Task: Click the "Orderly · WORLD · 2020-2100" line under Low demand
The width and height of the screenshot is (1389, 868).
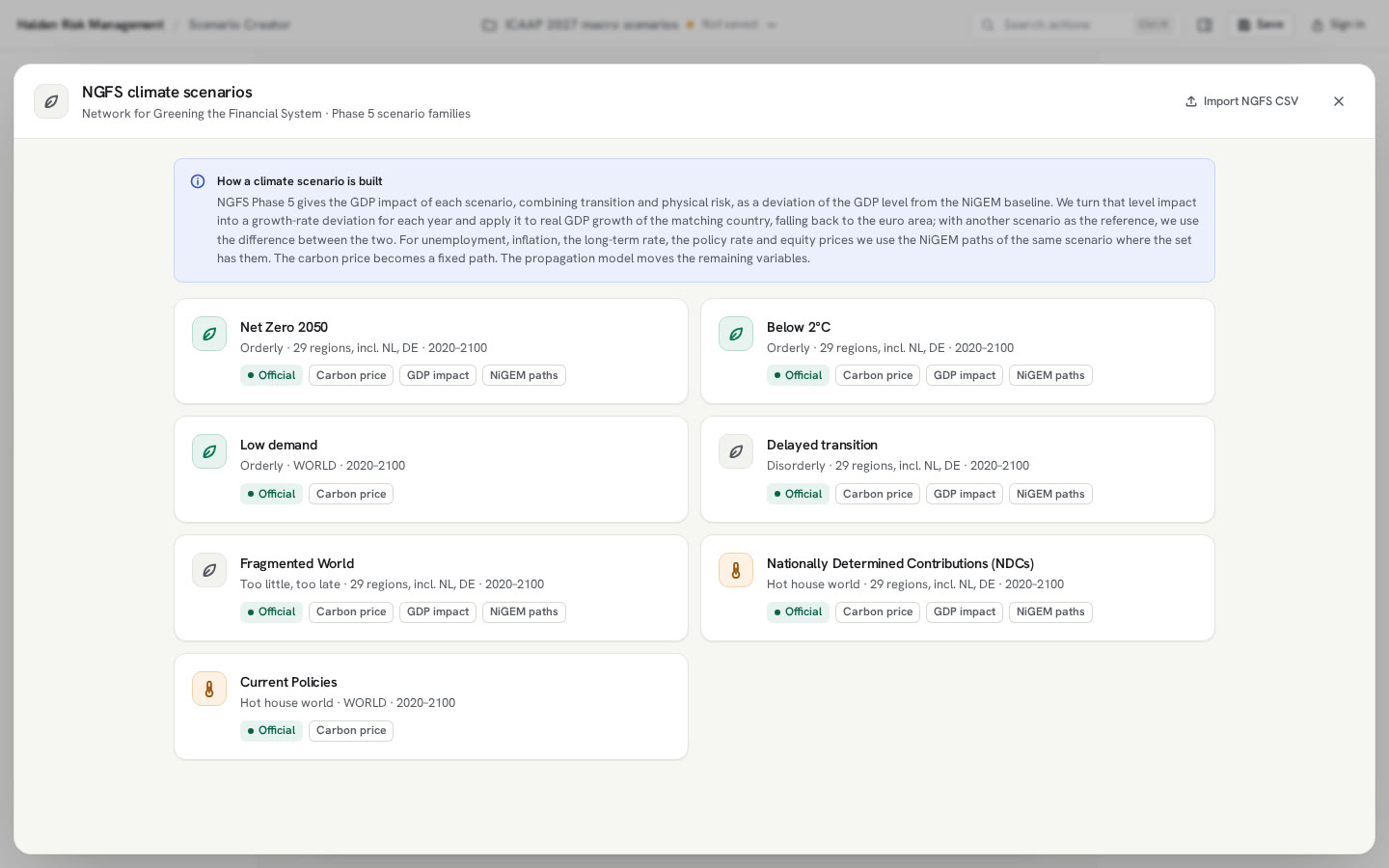Action: coord(322,466)
